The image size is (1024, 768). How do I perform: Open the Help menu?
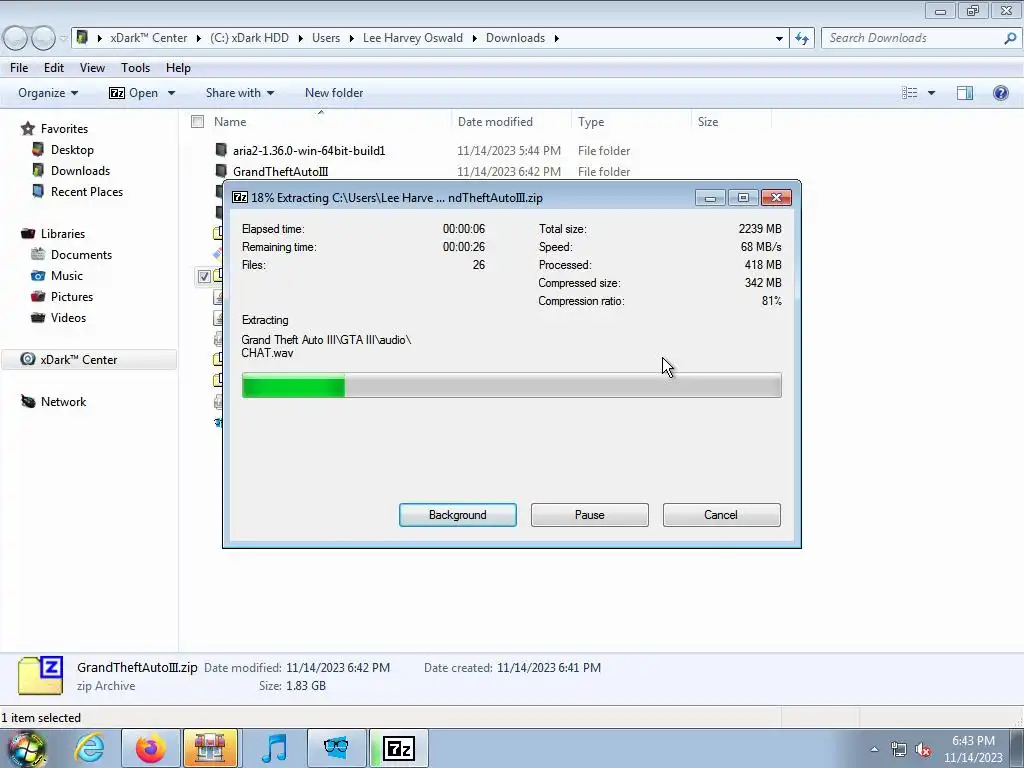[x=178, y=68]
